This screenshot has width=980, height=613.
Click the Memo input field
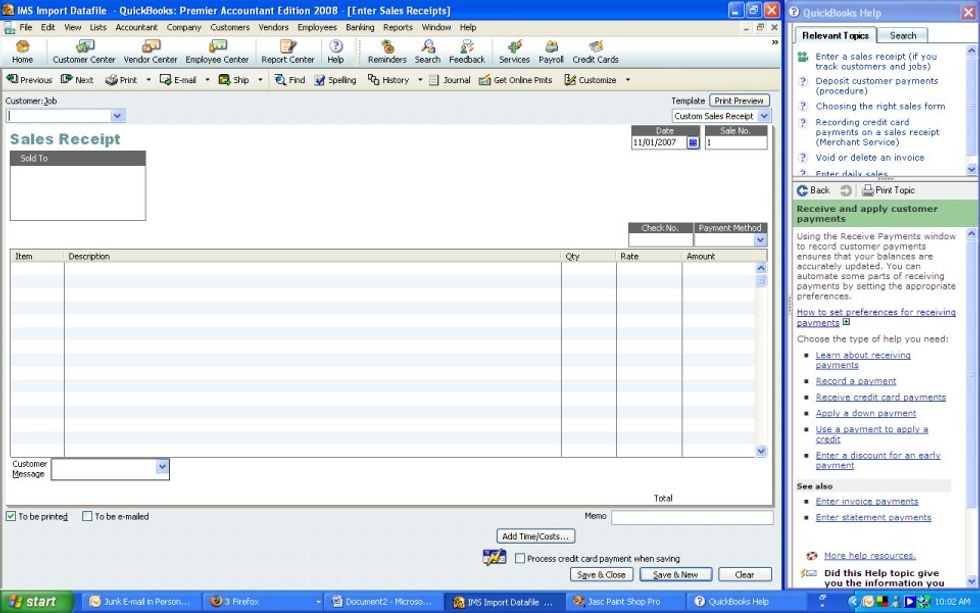coord(692,517)
